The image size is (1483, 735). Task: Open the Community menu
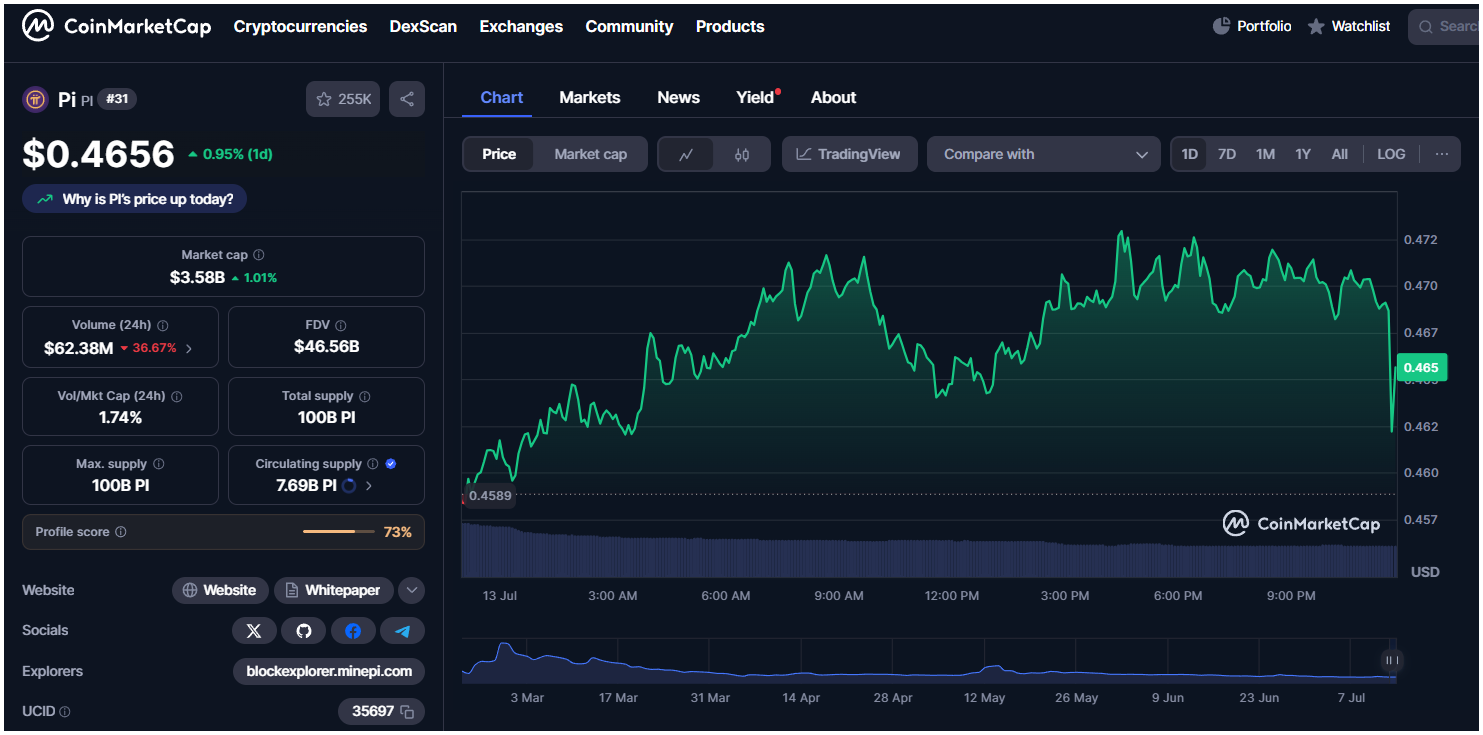pos(629,27)
